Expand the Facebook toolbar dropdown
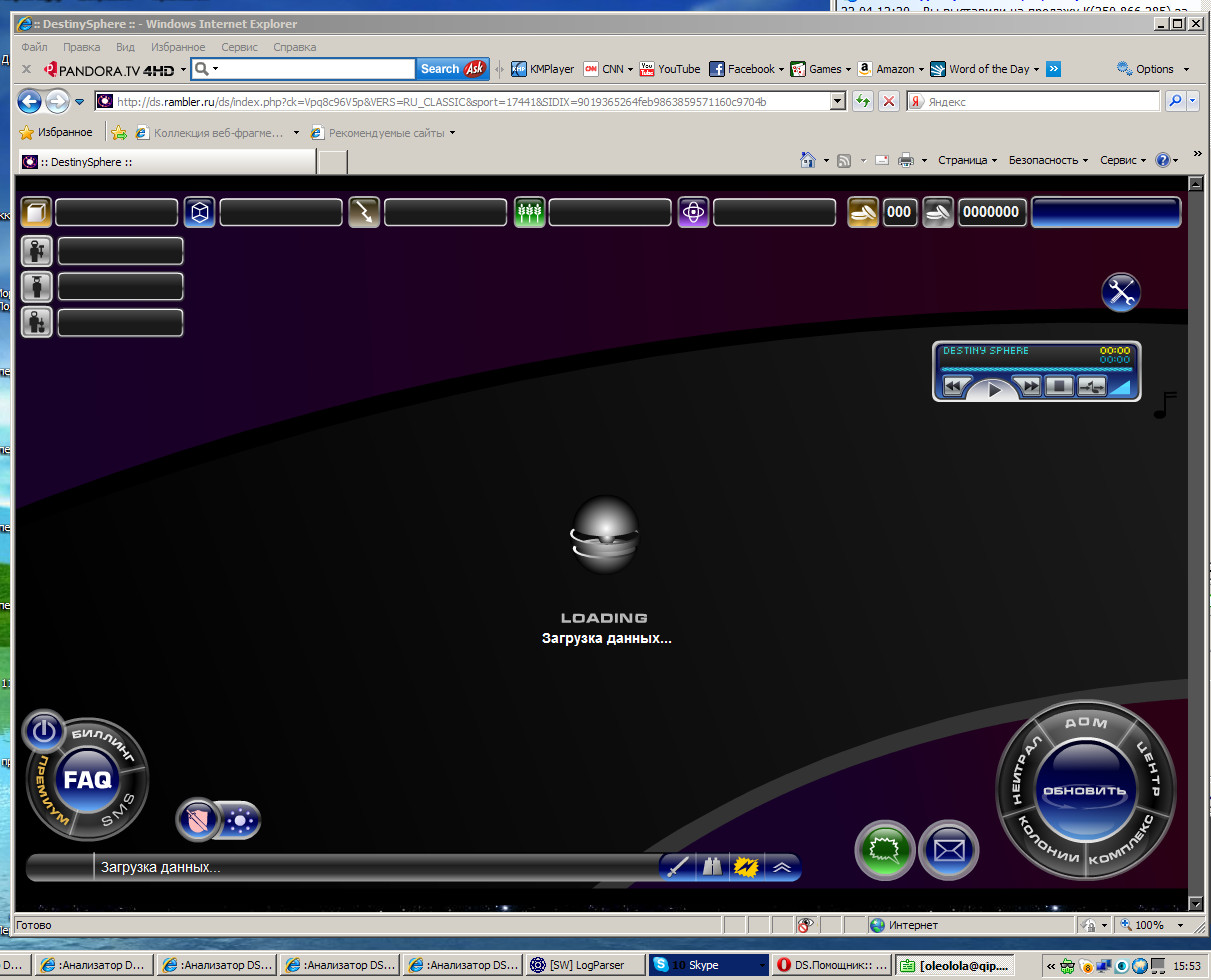This screenshot has height=980, width=1211. pyautogui.click(x=780, y=69)
